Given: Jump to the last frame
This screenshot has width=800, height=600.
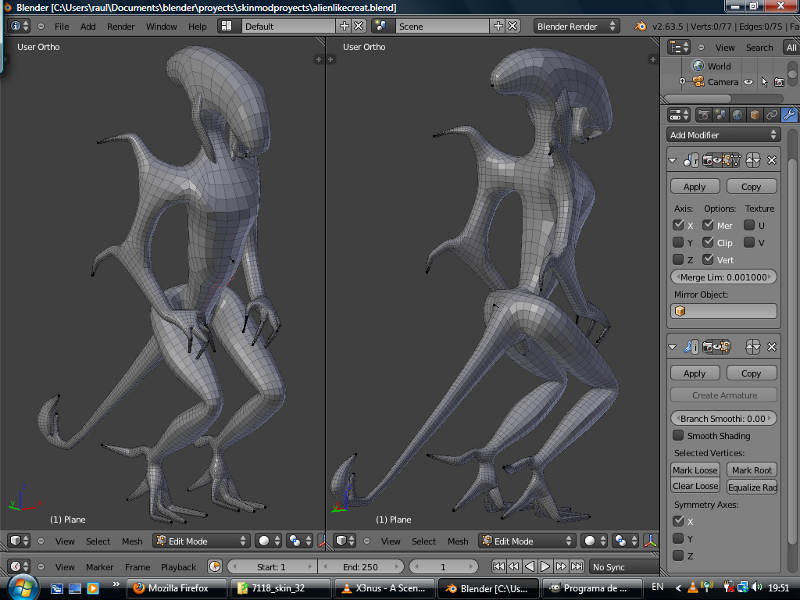Looking at the screenshot, I should point(577,566).
